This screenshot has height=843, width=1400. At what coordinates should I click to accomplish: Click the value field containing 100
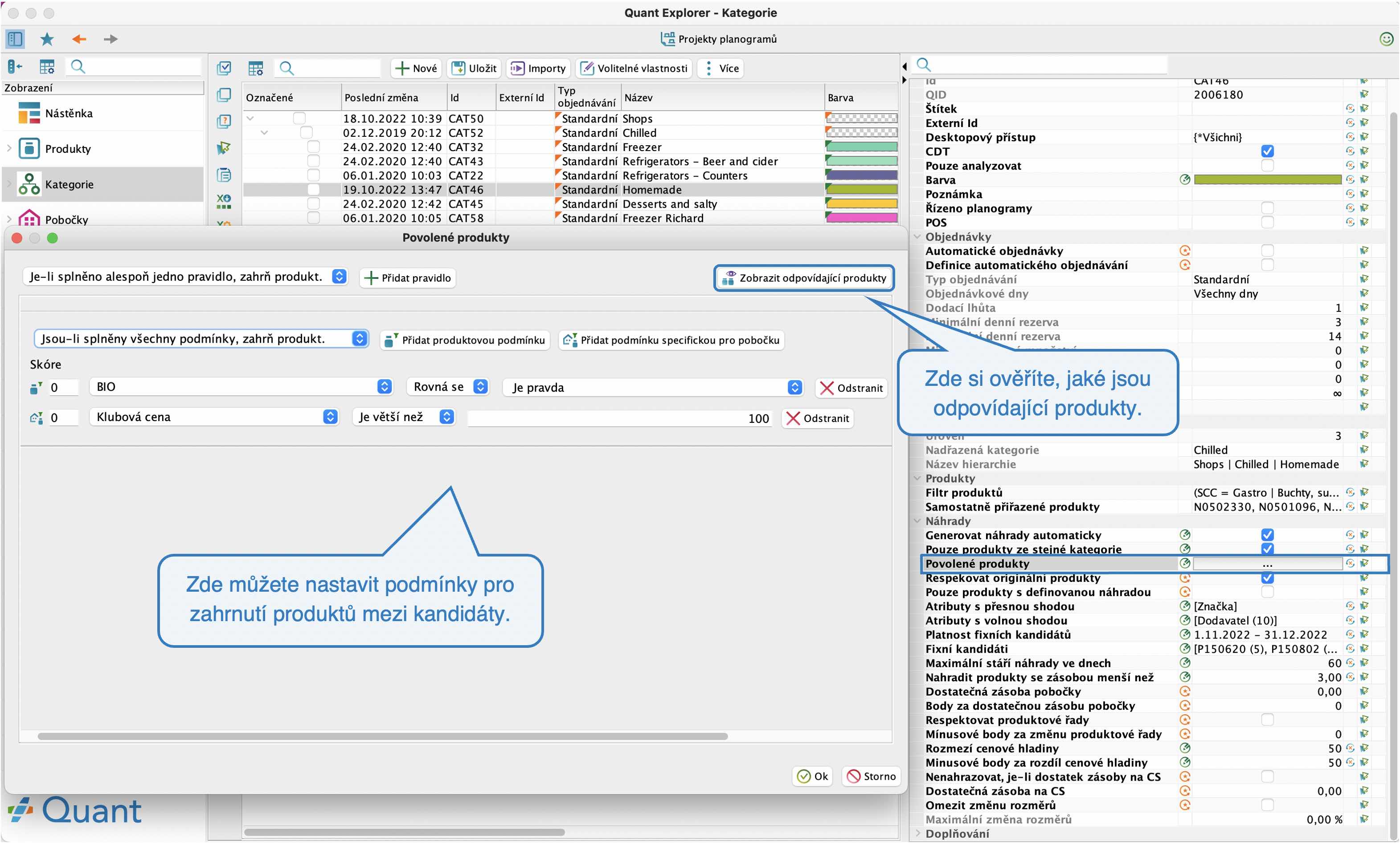pos(620,419)
